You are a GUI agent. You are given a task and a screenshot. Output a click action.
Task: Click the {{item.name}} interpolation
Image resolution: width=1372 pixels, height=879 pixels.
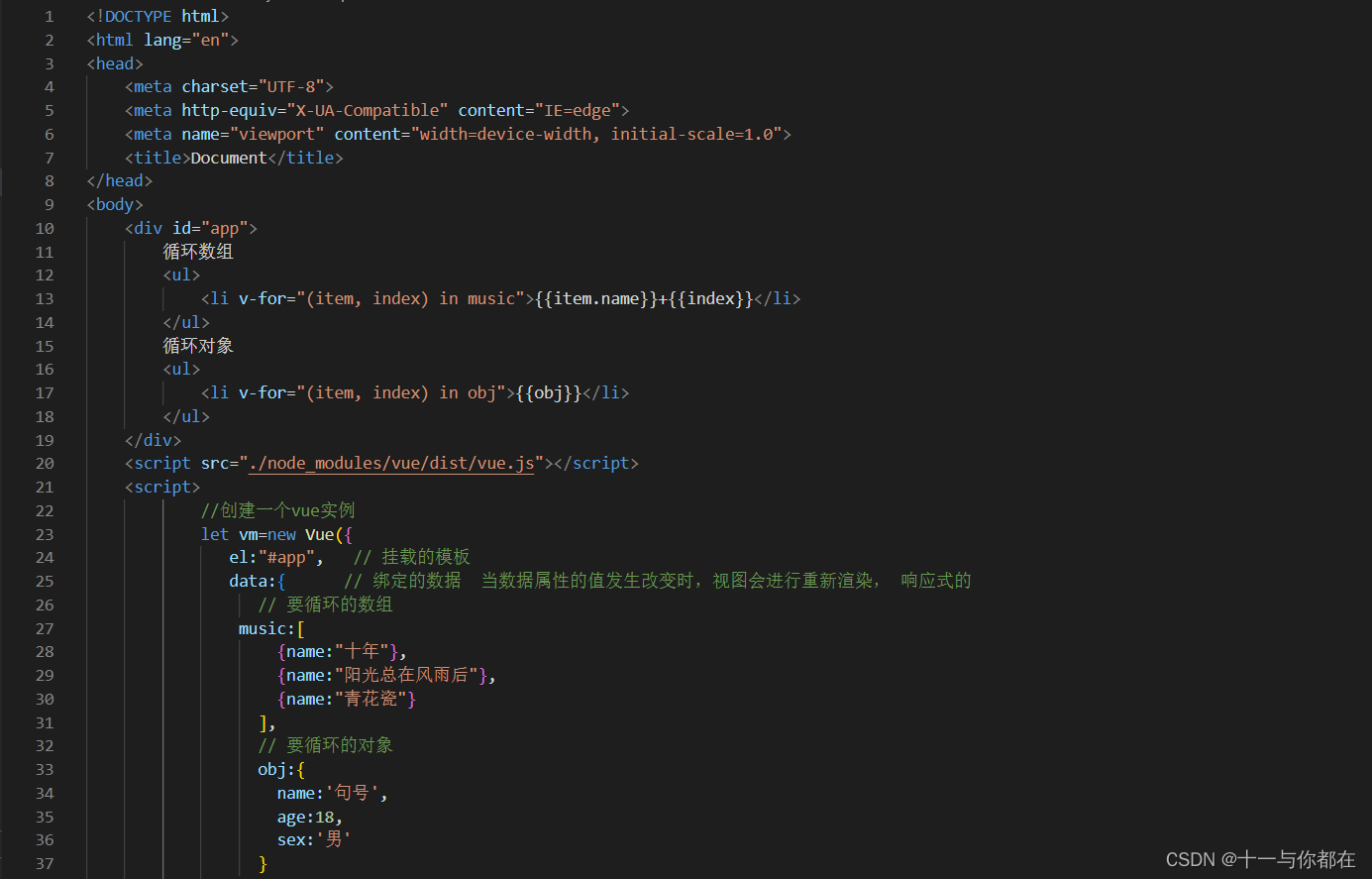coord(596,298)
